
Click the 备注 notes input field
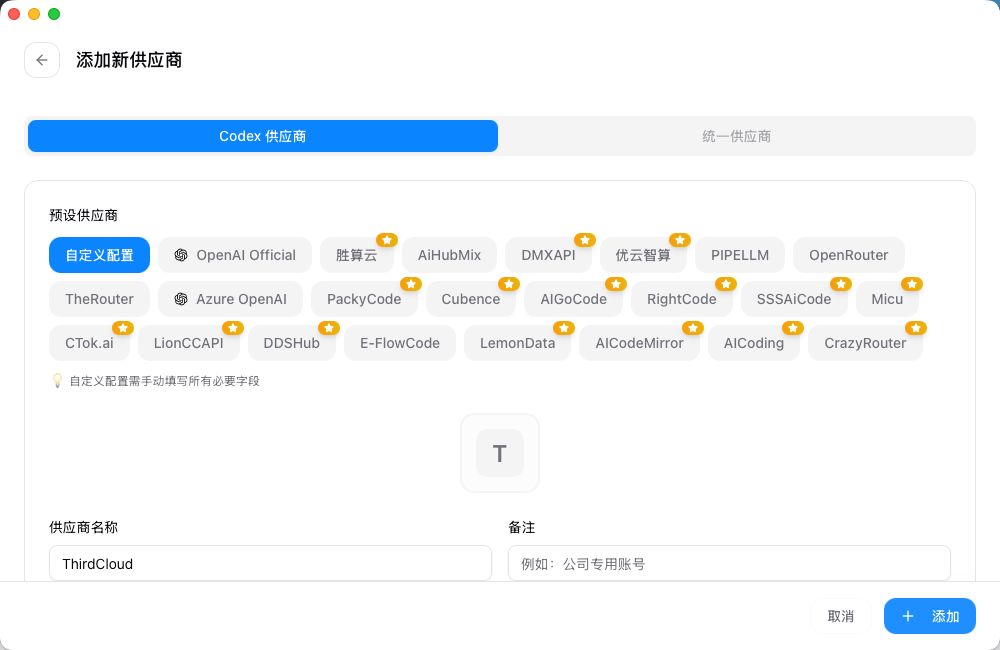[x=730, y=563]
